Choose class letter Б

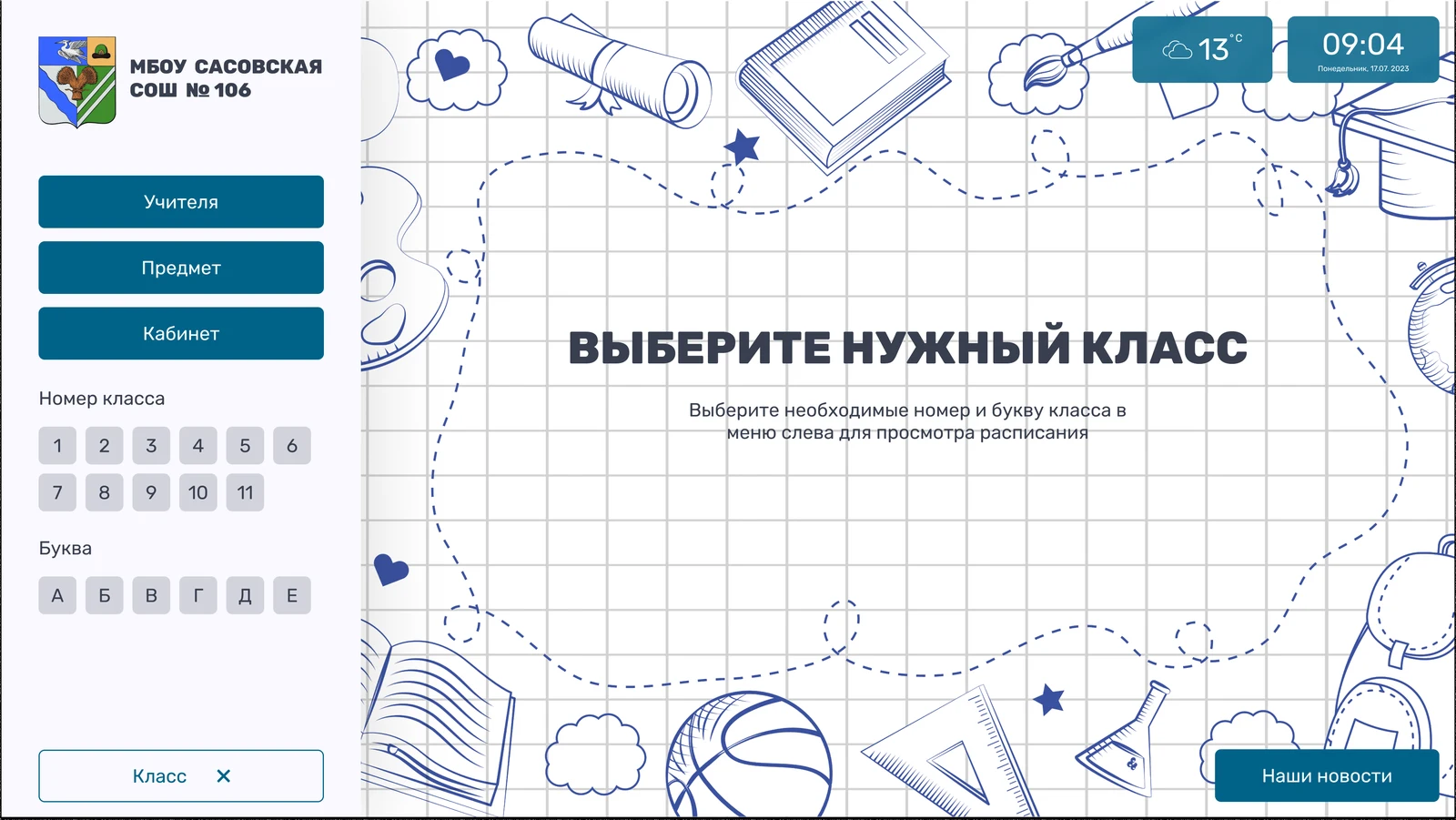click(105, 595)
